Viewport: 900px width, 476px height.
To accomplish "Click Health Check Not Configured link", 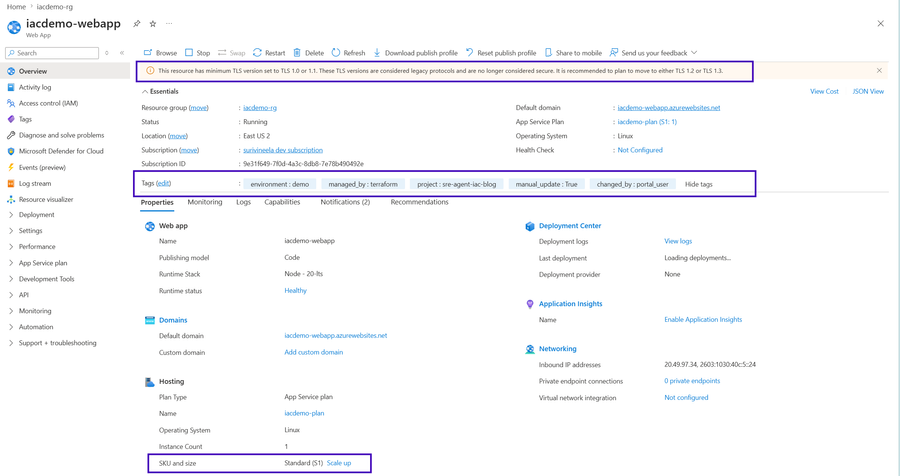I will (640, 150).
